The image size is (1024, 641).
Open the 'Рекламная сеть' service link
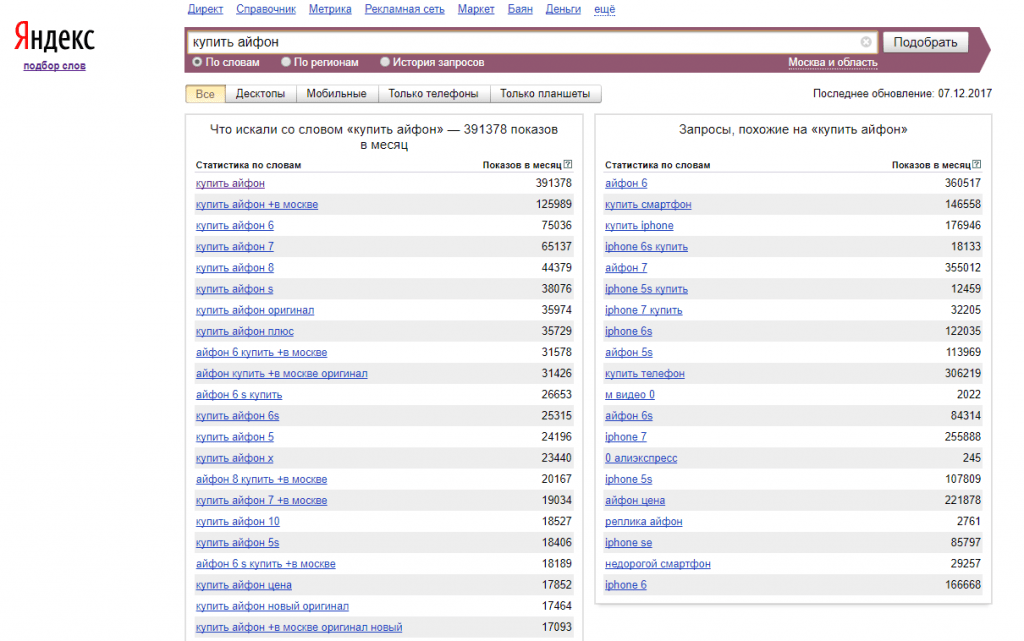click(404, 9)
